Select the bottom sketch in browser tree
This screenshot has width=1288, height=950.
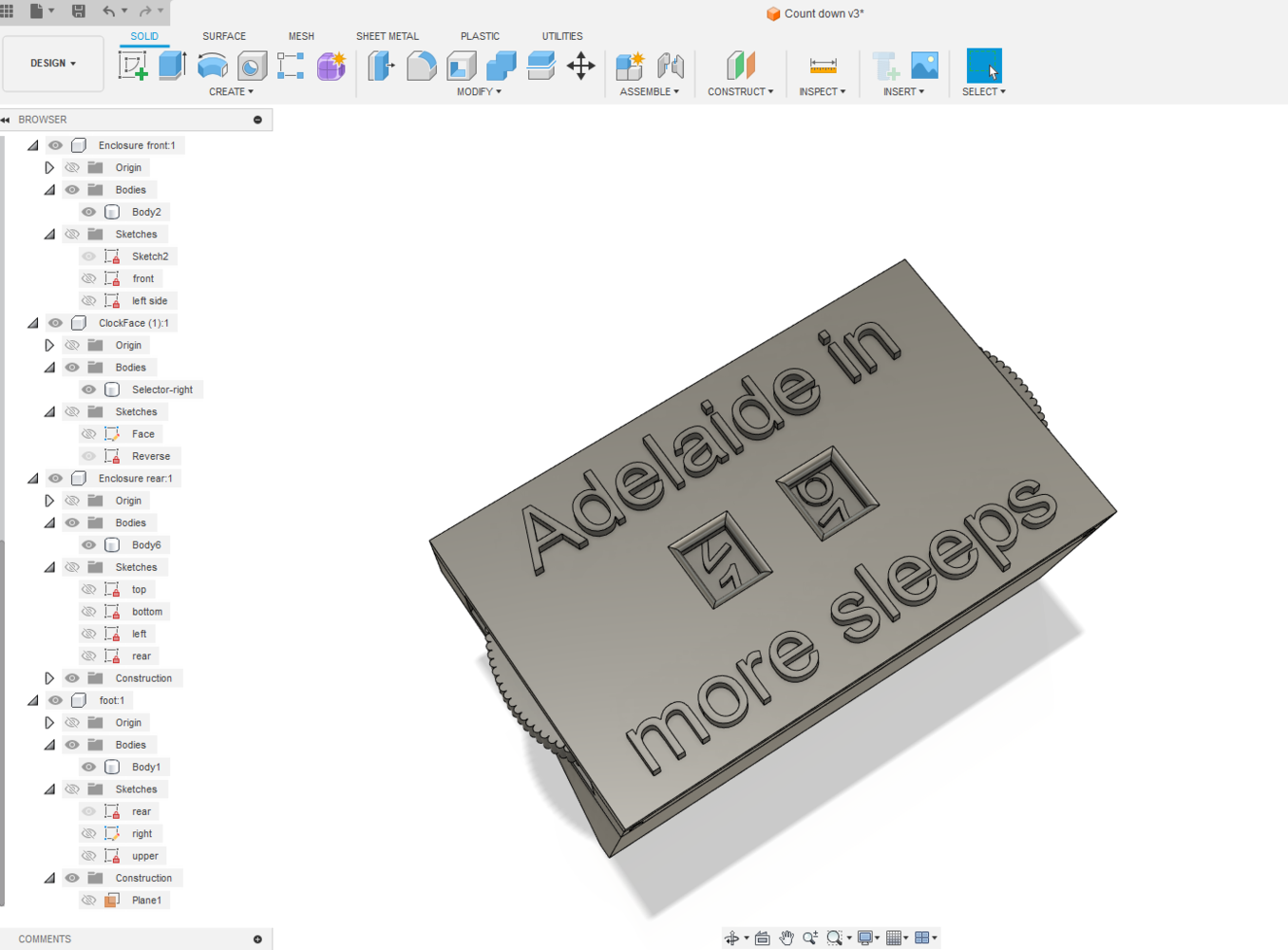[x=147, y=612]
